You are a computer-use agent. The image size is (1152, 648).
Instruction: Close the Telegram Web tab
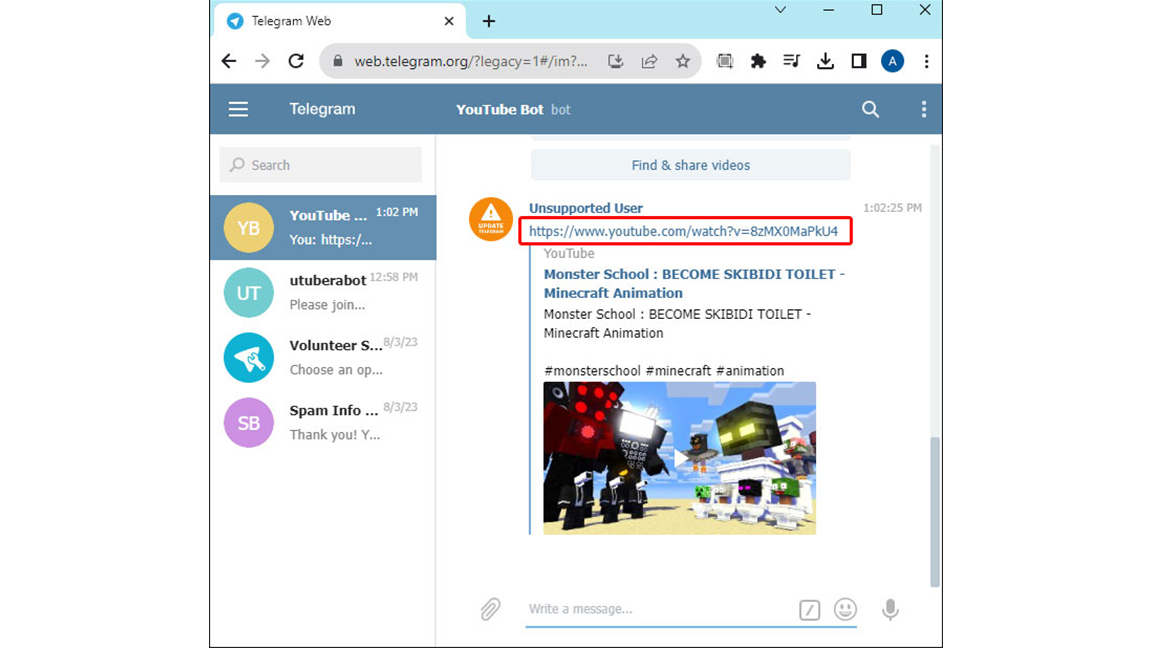(449, 21)
